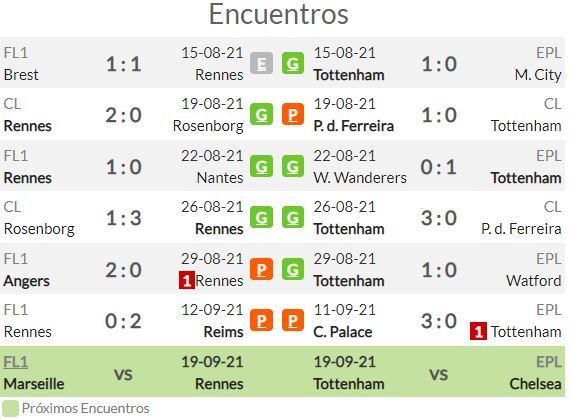Image resolution: width=571 pixels, height=419 pixels.
Task: Click the orange P badge for Angers vs Rennes
Action: coord(261,269)
